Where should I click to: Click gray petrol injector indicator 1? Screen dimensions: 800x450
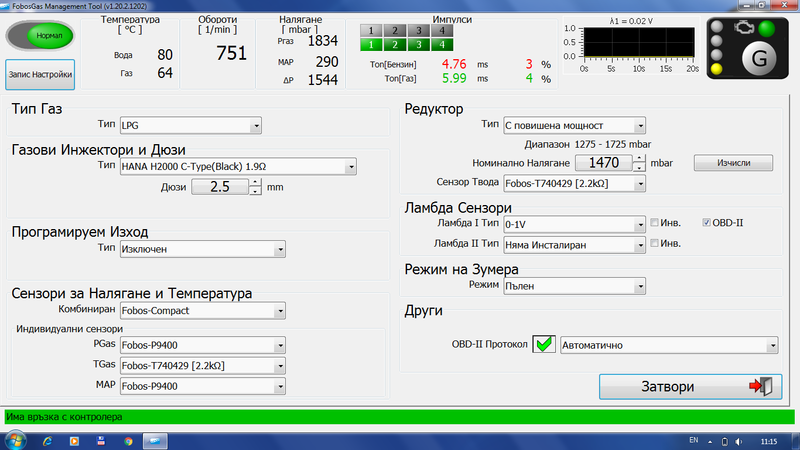point(371,31)
